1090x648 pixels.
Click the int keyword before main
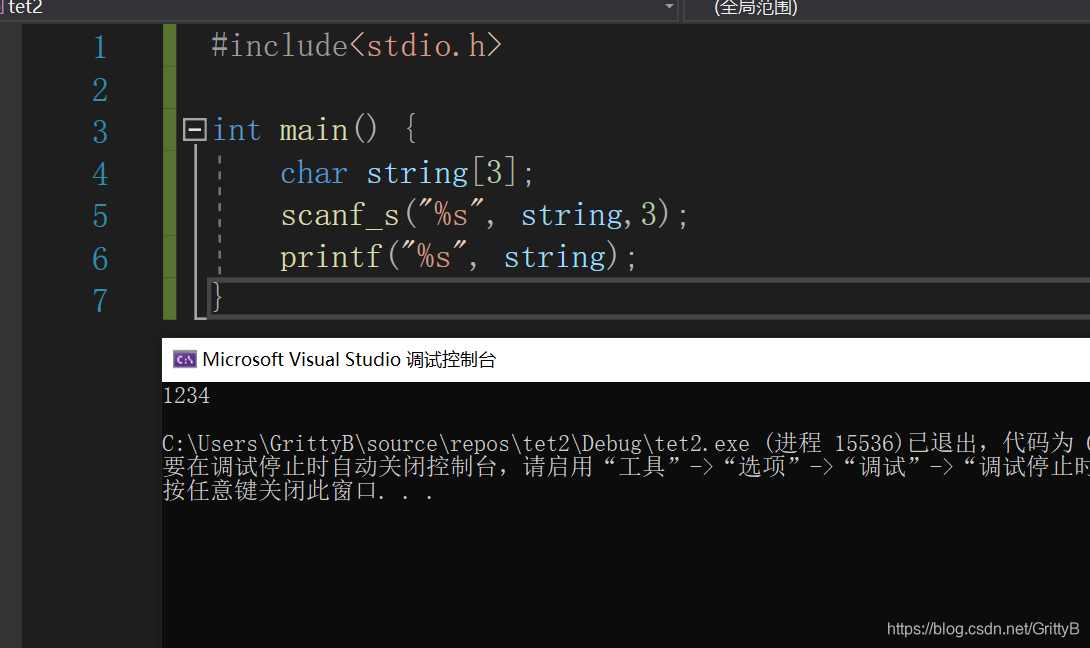pyautogui.click(x=236, y=130)
